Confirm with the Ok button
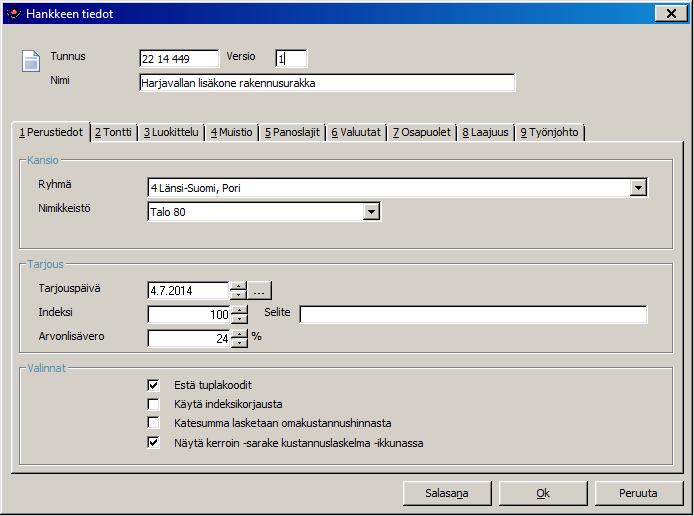The image size is (694, 516). pos(543,493)
